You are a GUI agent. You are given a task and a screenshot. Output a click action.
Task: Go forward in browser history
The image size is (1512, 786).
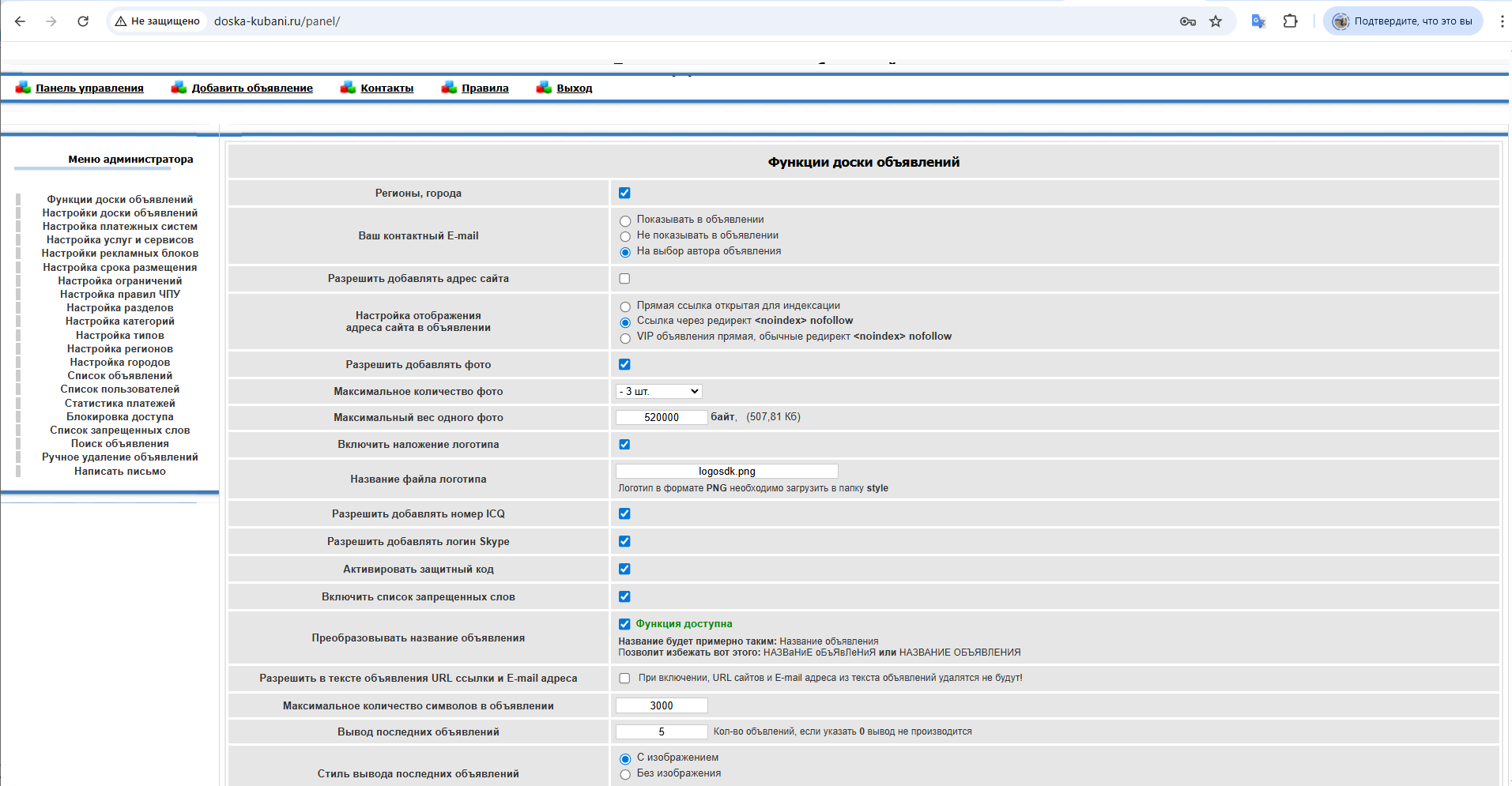point(51,21)
